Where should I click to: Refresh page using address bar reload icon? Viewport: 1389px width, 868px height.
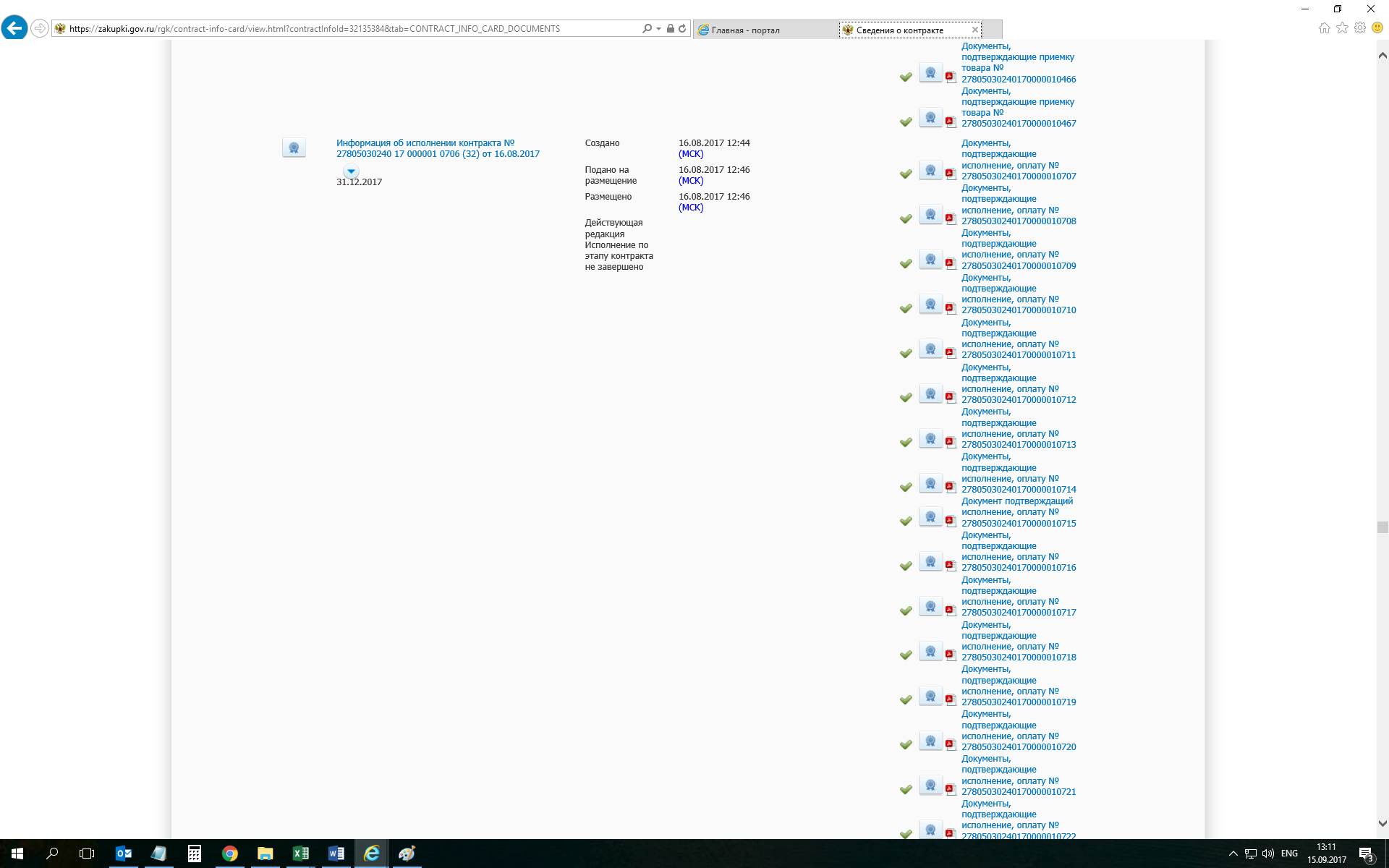pos(682,29)
